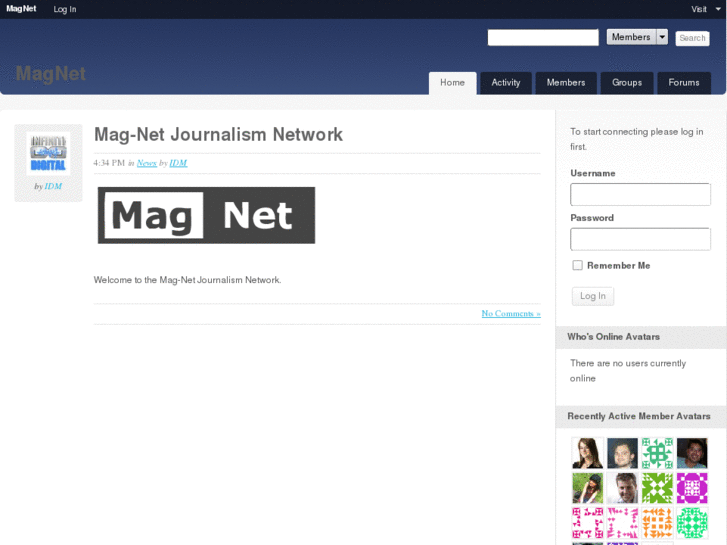
Task: Open IDM link under author avatar
Action: tap(53, 186)
